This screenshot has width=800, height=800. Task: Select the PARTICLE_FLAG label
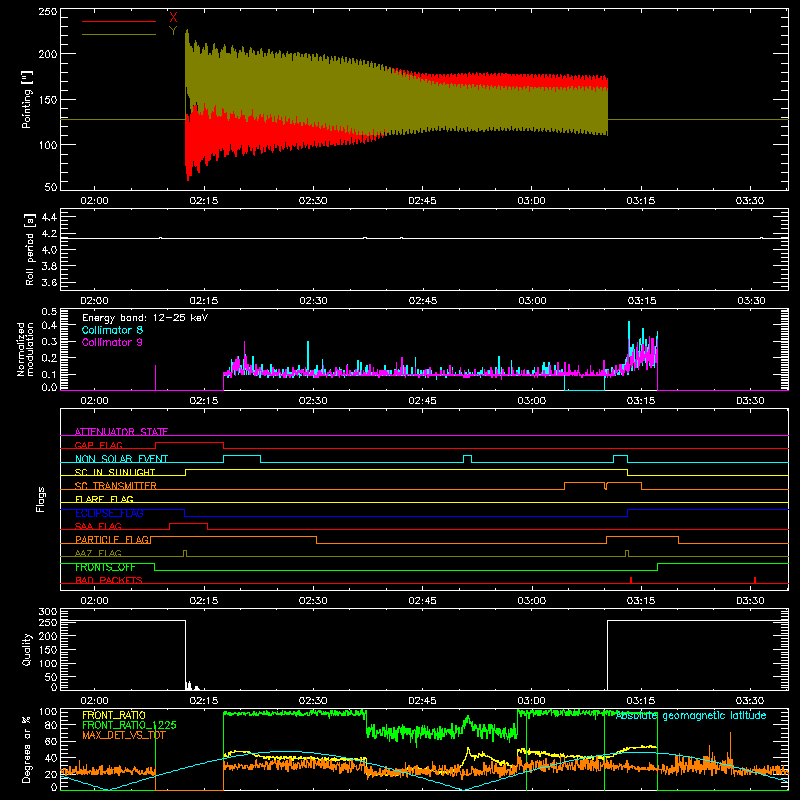(x=112, y=539)
